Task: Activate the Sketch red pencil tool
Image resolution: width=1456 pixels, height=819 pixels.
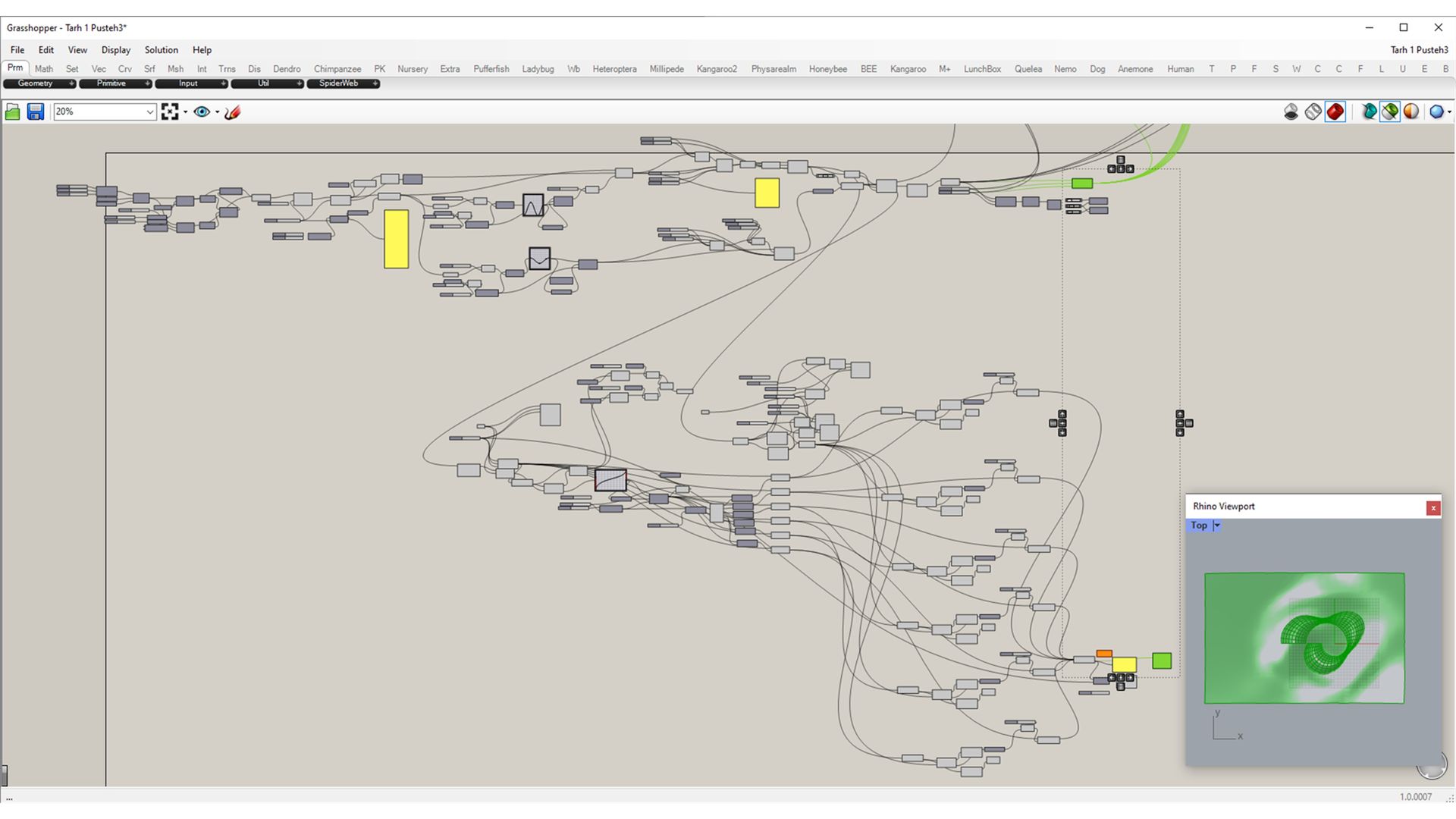Action: tap(233, 112)
